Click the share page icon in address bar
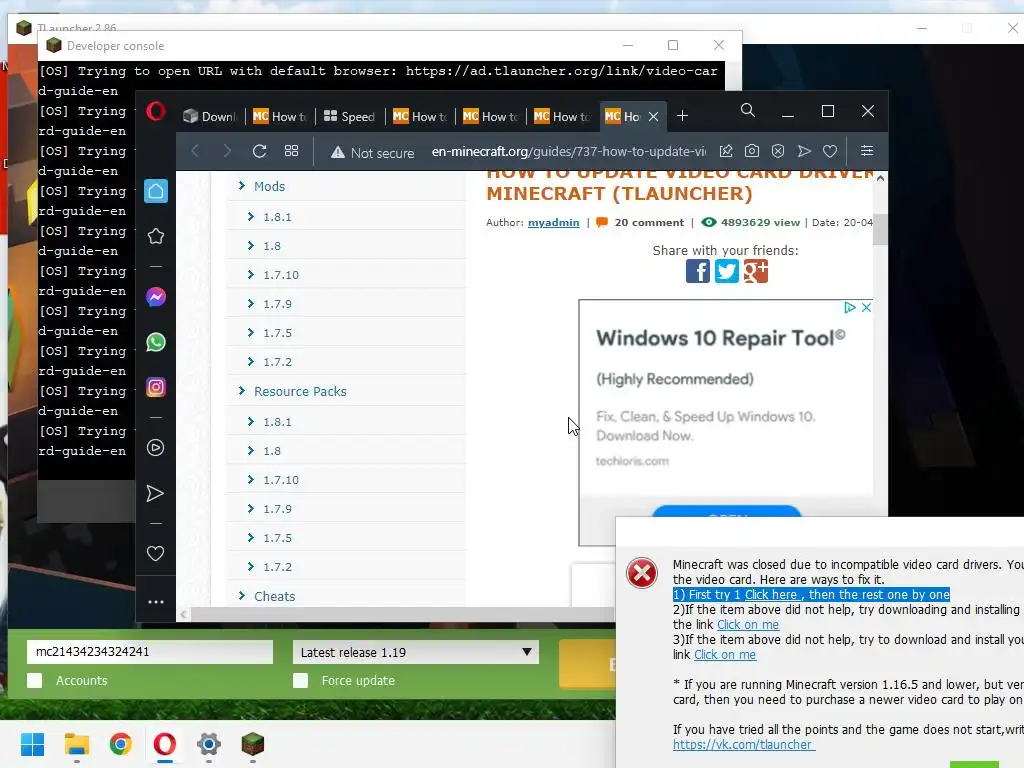 coord(726,152)
